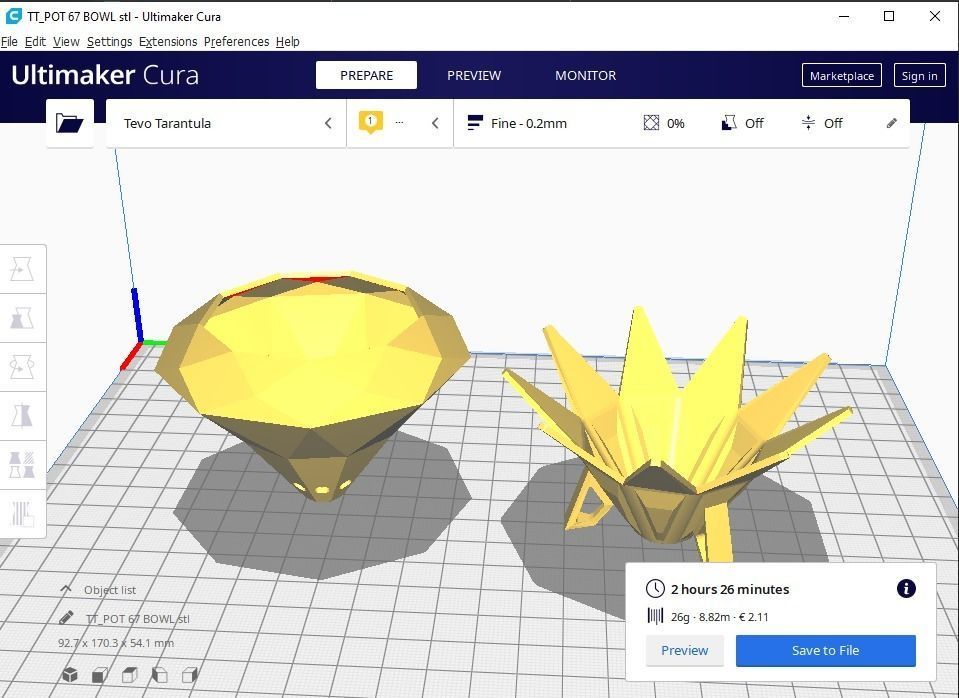Screen dimensions: 959x698
Task: Expand the Tevo Tarantula printer selector
Action: pos(226,123)
